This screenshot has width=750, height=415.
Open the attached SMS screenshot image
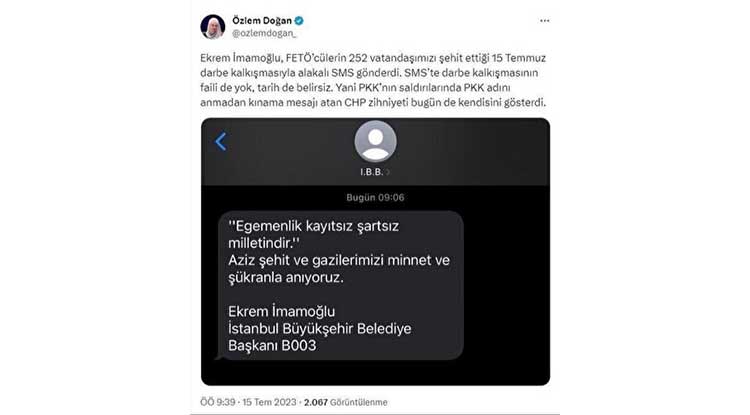click(375, 251)
